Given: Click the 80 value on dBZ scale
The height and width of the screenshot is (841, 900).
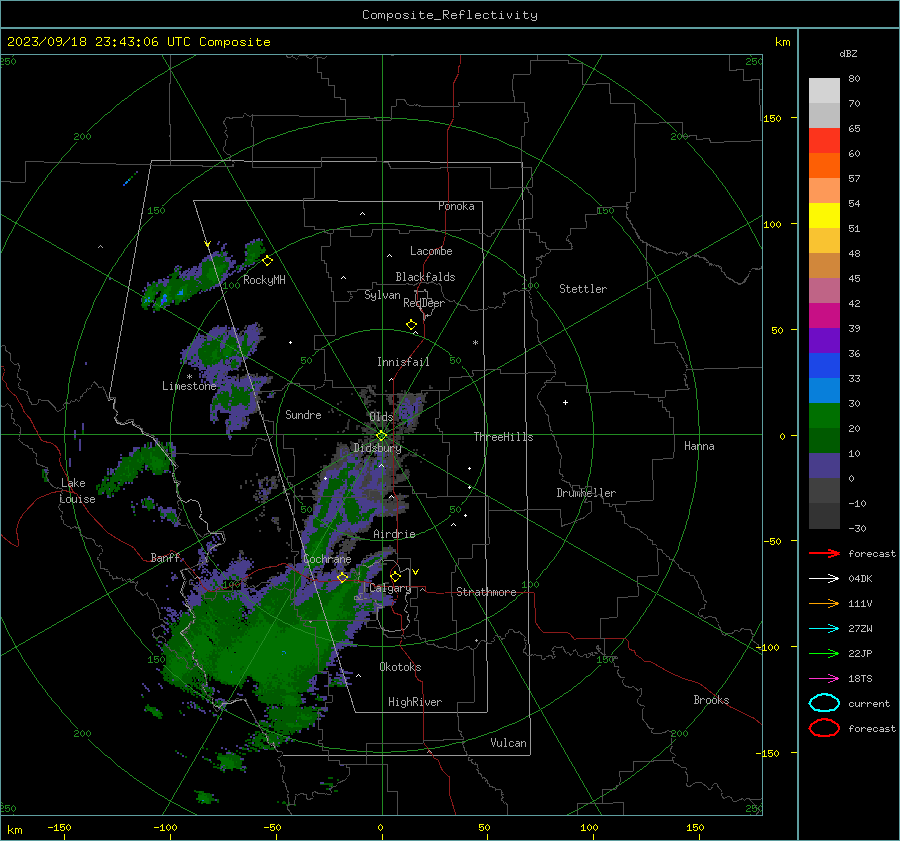Looking at the screenshot, I should pos(854,79).
